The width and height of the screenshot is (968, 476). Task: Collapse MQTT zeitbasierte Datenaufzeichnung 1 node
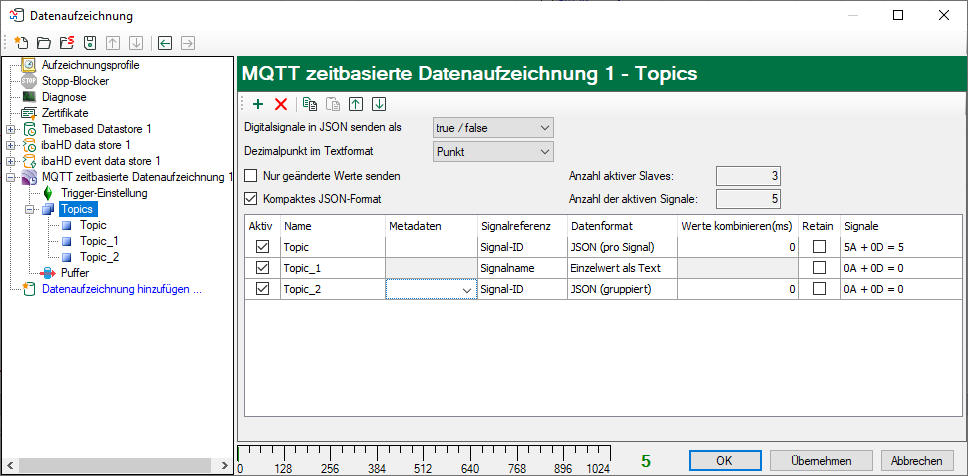pos(10,178)
